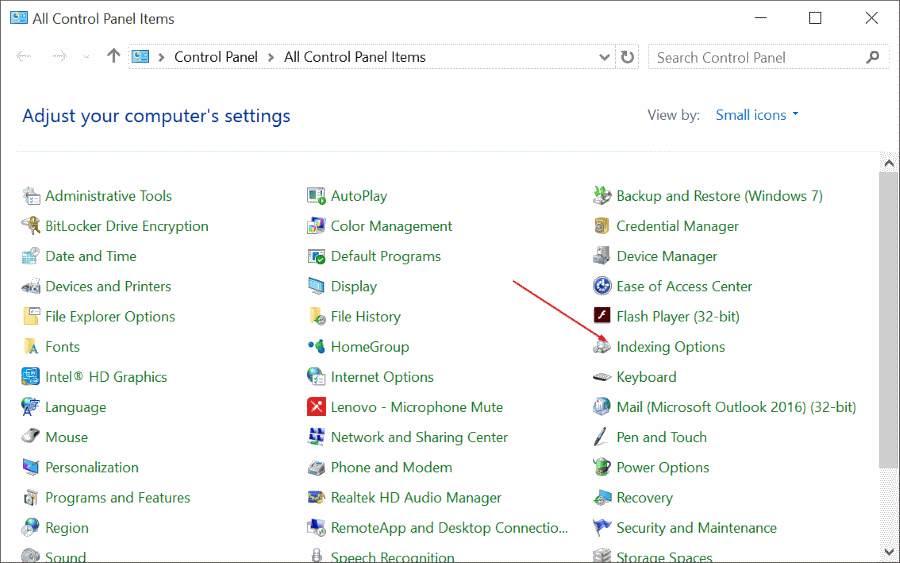
Task: Click the Recovery icon
Action: [602, 498]
